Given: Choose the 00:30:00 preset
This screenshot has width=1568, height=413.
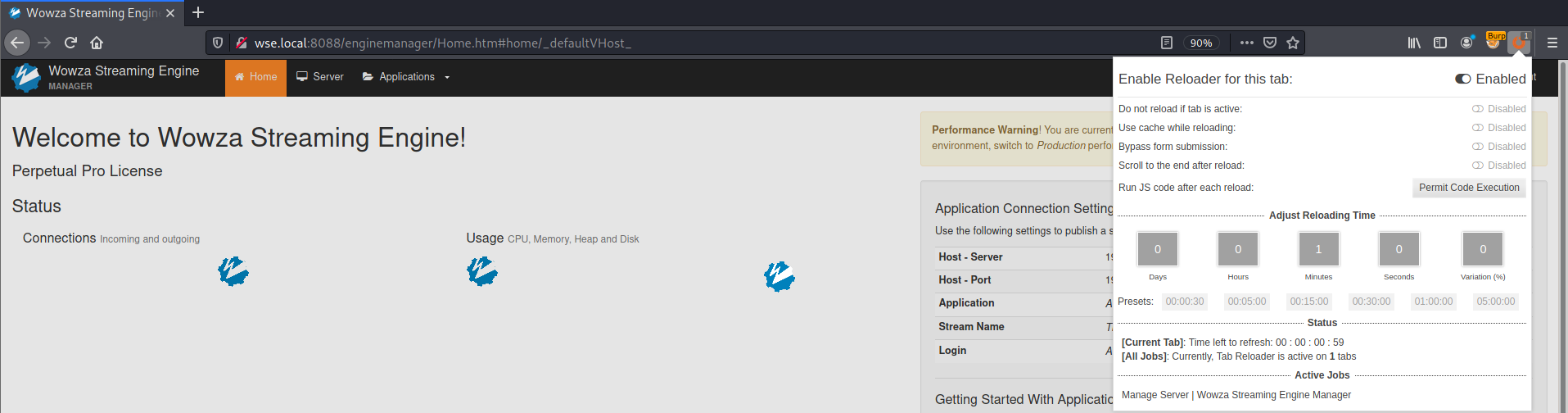Looking at the screenshot, I should [x=1371, y=302].
